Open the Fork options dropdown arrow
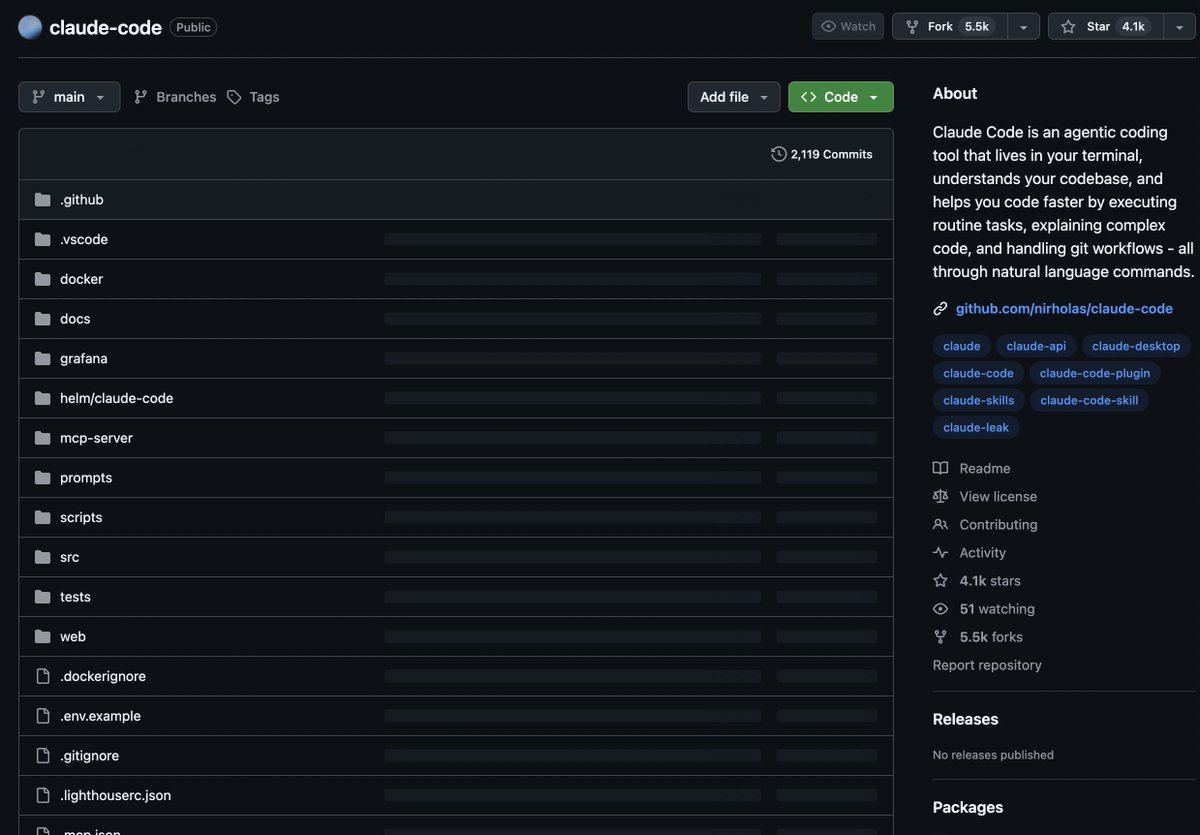This screenshot has height=835, width=1200. 1023,26
